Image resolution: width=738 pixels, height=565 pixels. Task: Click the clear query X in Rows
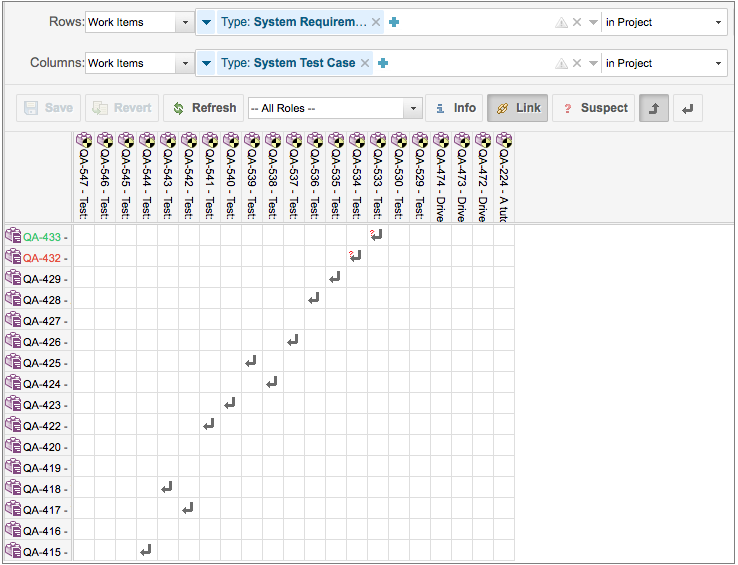click(577, 22)
